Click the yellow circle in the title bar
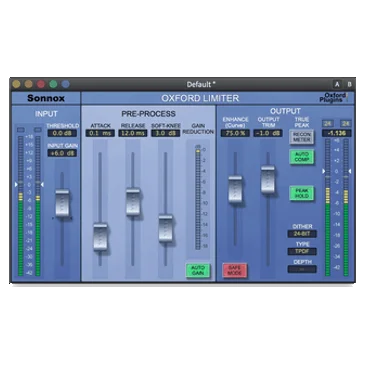The image size is (365, 365). pyautogui.click(x=16, y=84)
